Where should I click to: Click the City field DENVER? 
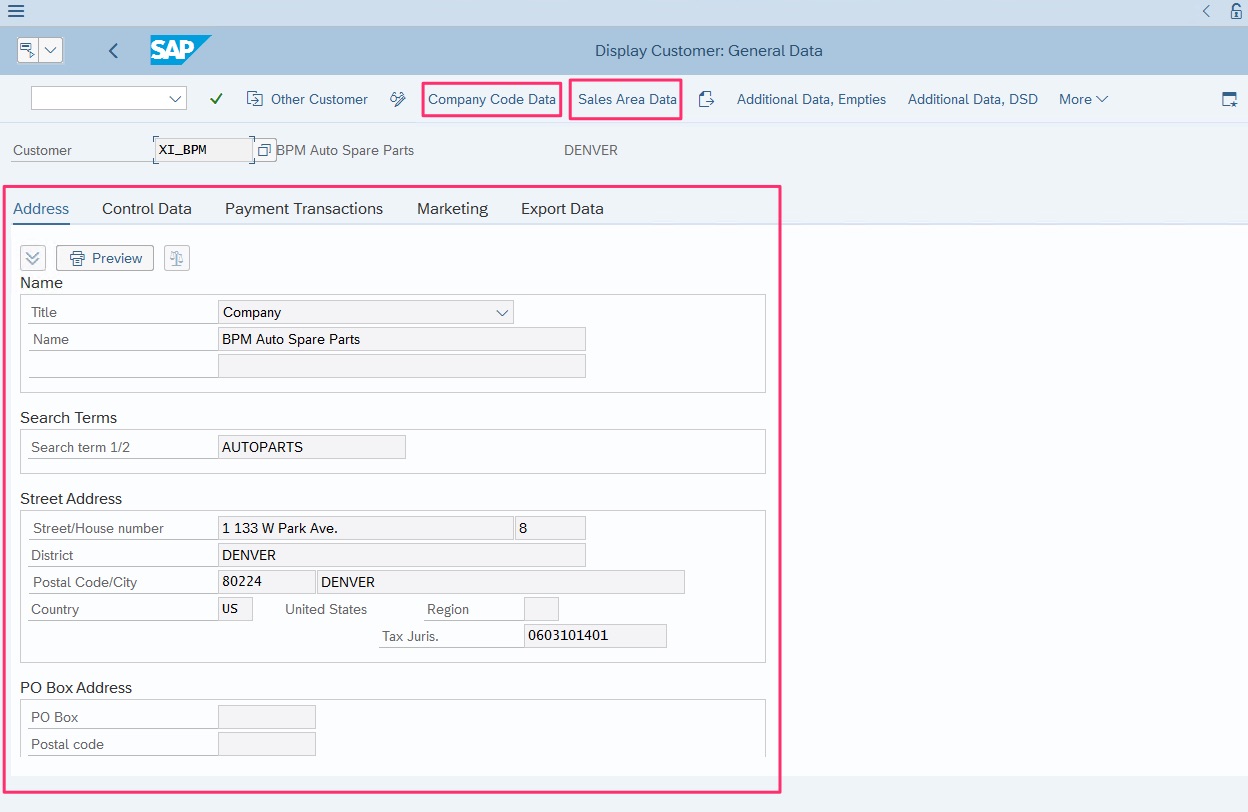(x=501, y=582)
